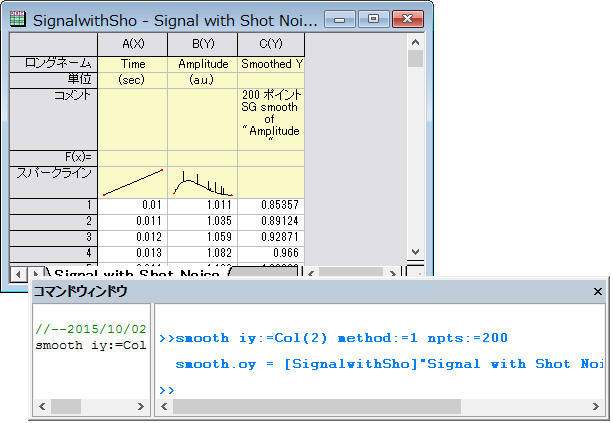Click cell with value 1.011

tap(203, 206)
